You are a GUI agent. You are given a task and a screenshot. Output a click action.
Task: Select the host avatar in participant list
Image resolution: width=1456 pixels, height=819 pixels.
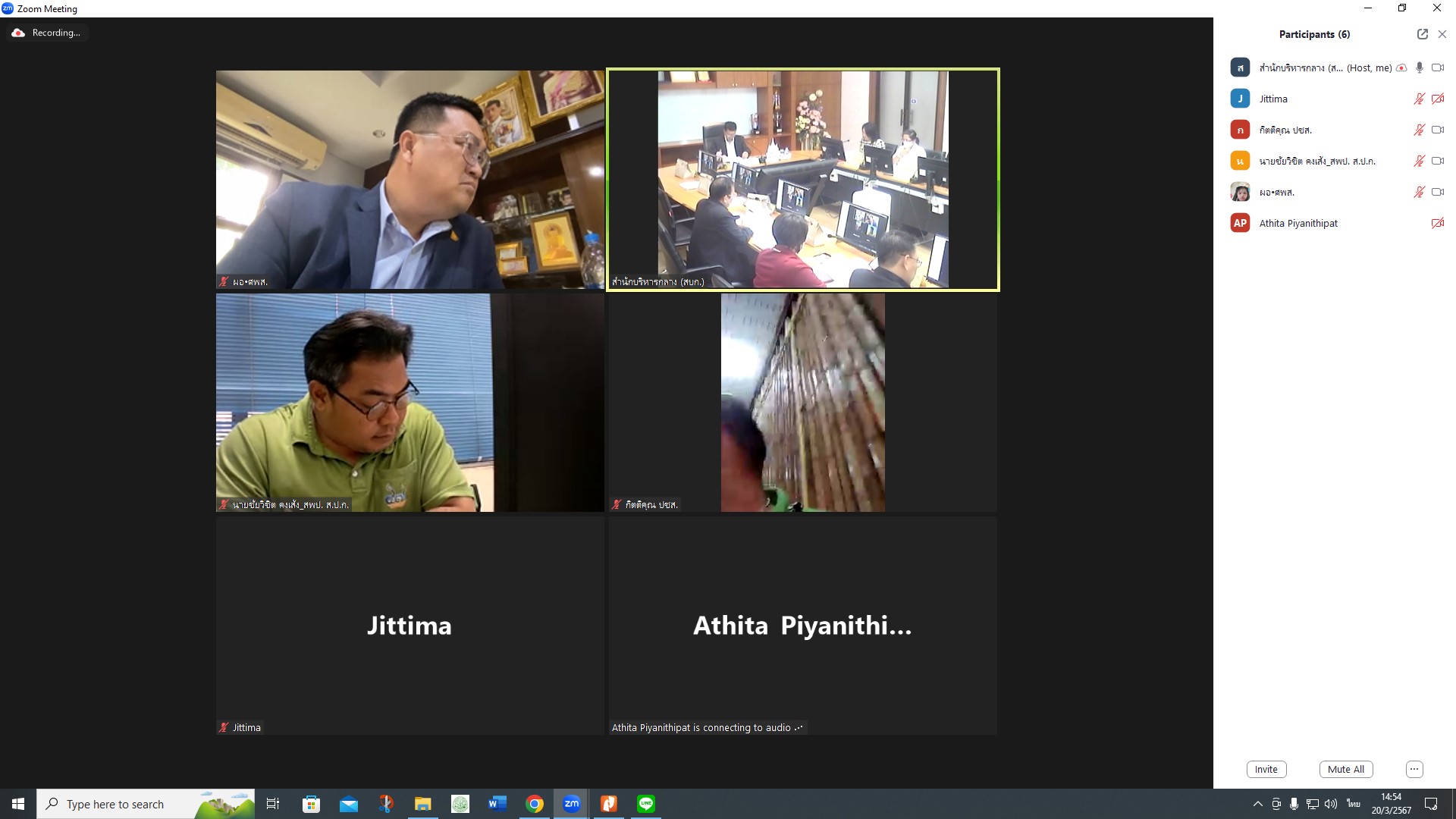coord(1240,67)
